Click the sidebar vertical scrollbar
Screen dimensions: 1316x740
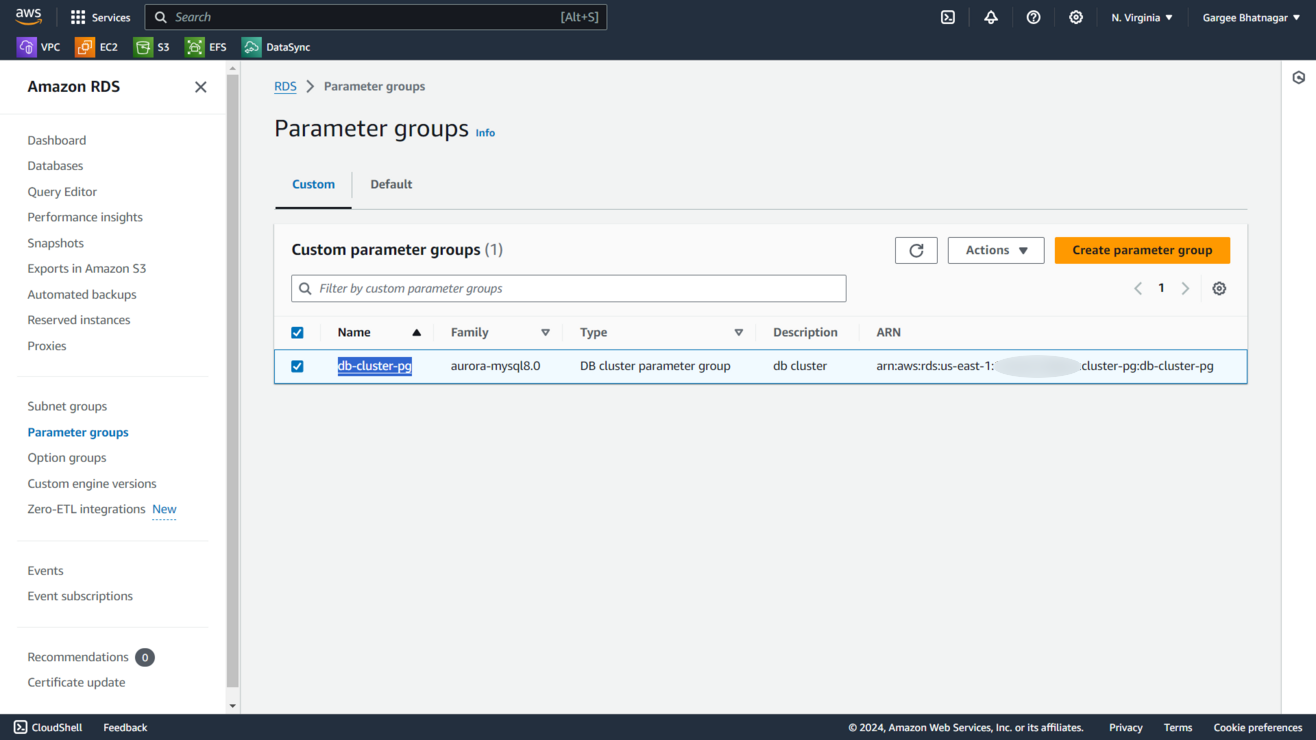[233, 380]
